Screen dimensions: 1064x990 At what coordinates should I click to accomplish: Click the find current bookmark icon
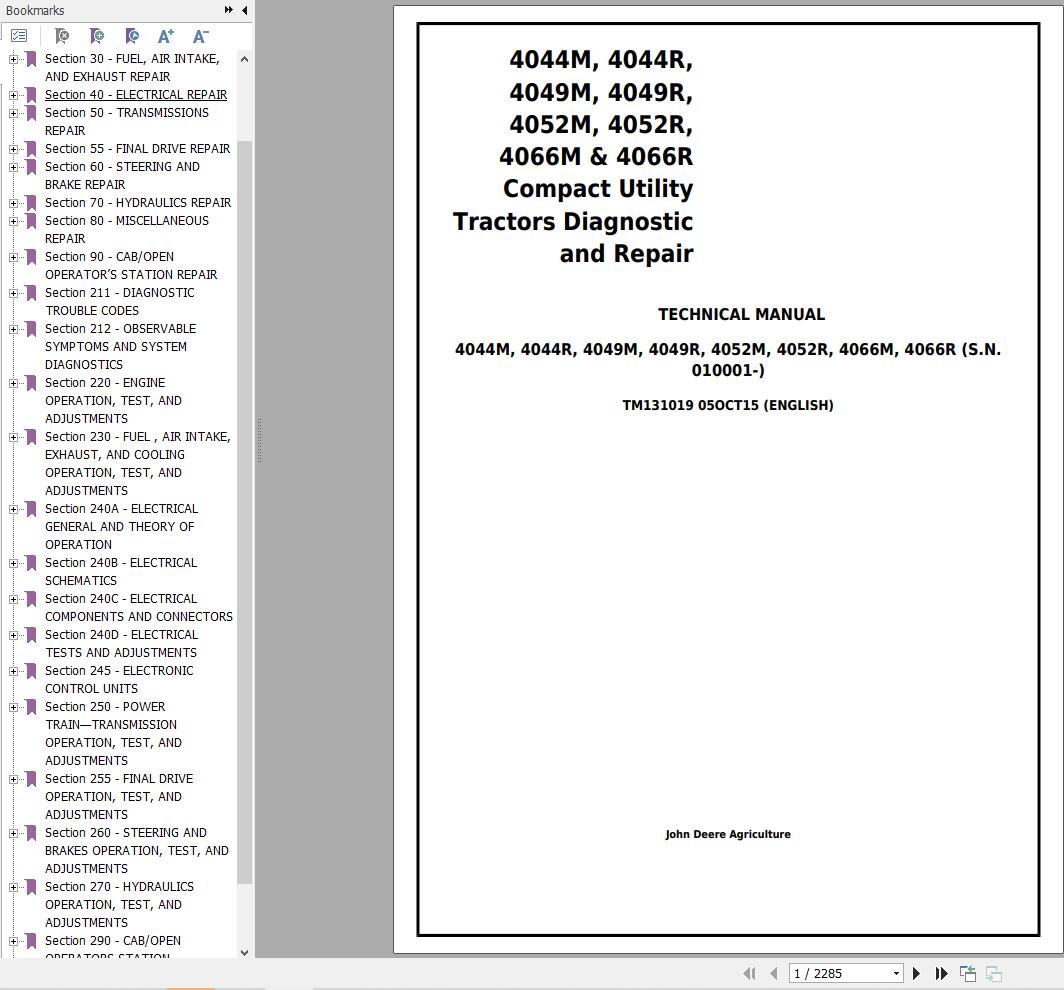[132, 35]
